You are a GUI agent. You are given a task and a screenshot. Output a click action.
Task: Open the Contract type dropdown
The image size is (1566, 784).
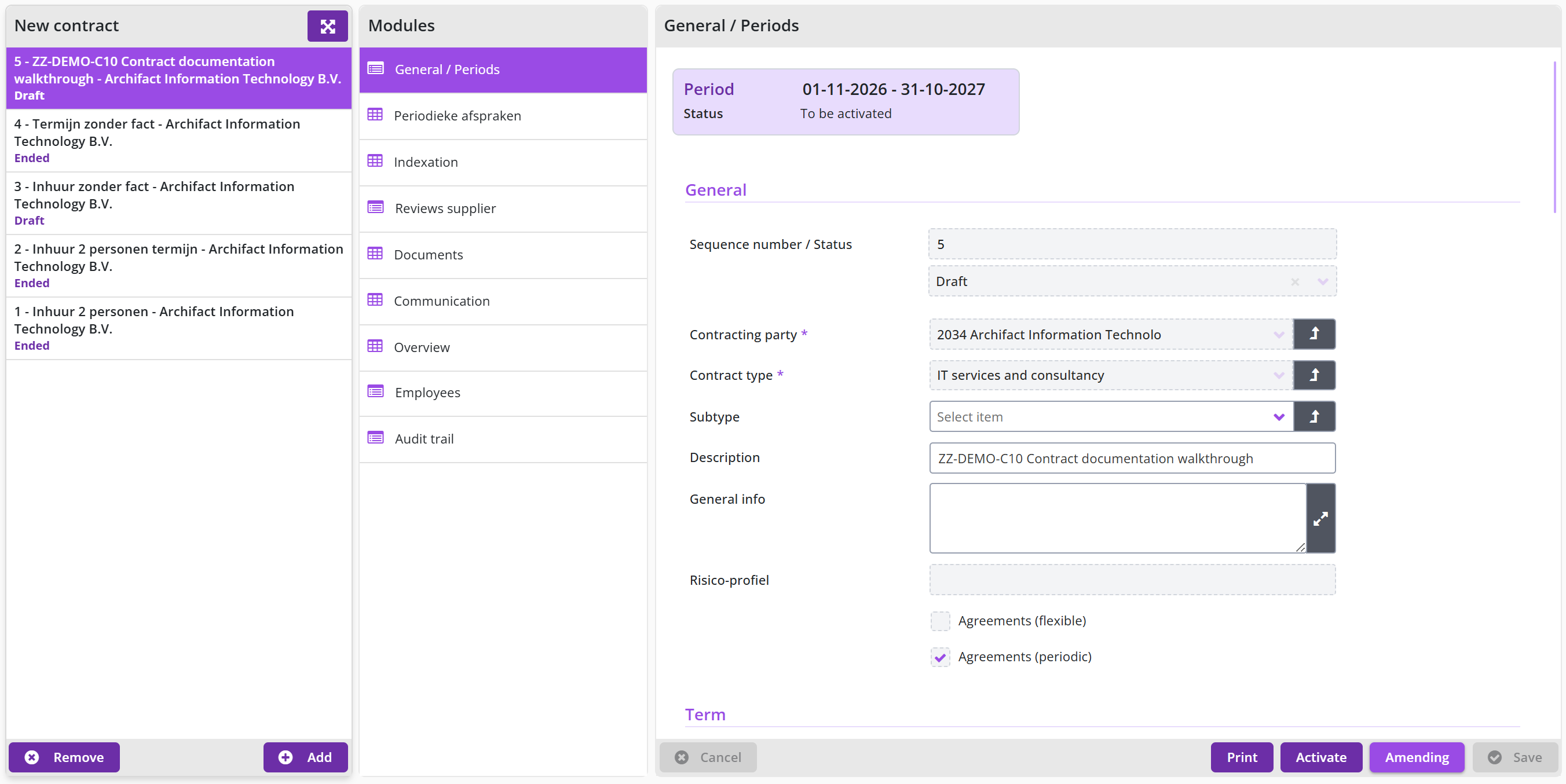1278,375
